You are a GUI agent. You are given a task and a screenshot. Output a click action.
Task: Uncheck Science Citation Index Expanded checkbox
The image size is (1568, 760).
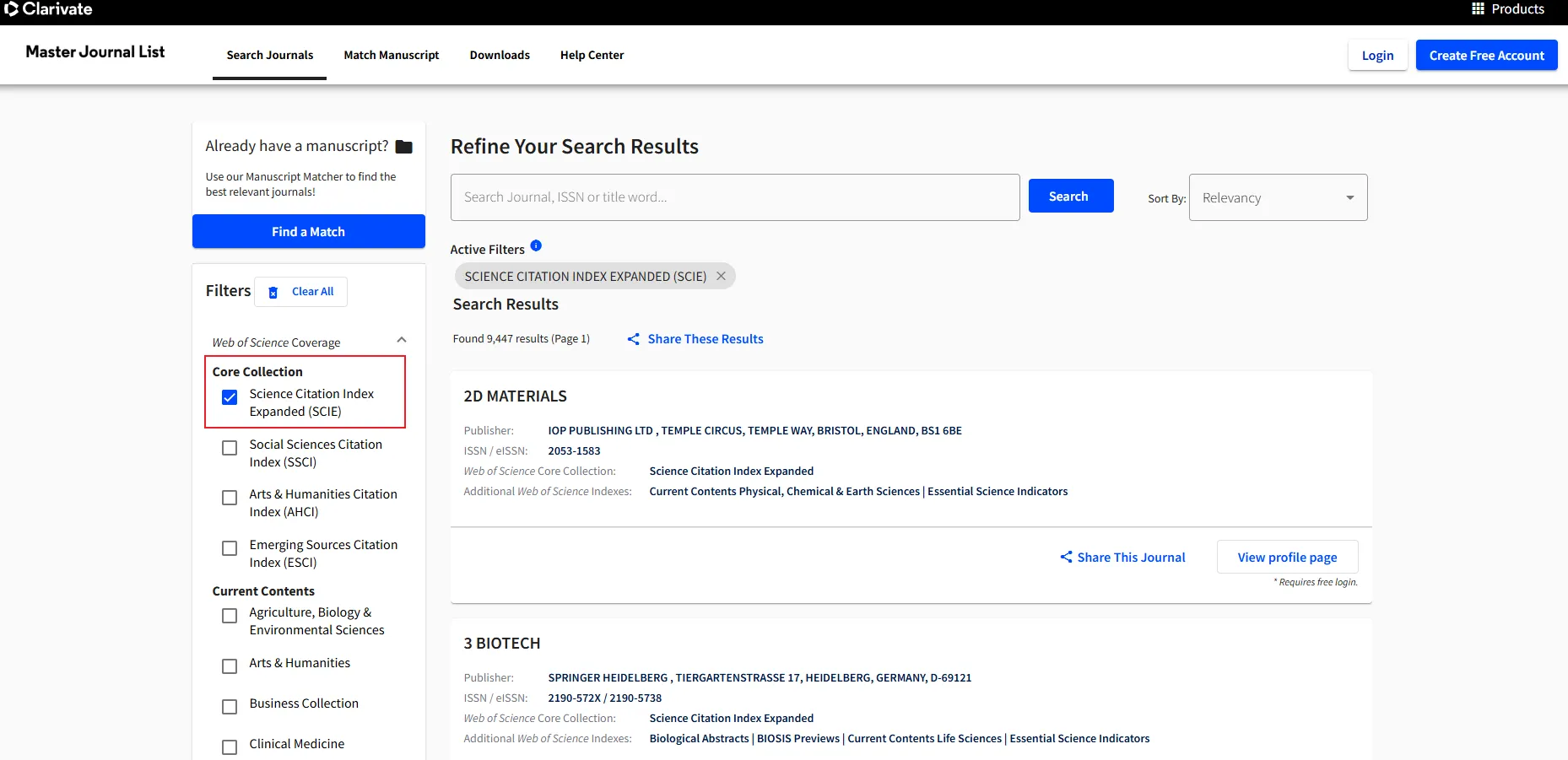pyautogui.click(x=230, y=397)
